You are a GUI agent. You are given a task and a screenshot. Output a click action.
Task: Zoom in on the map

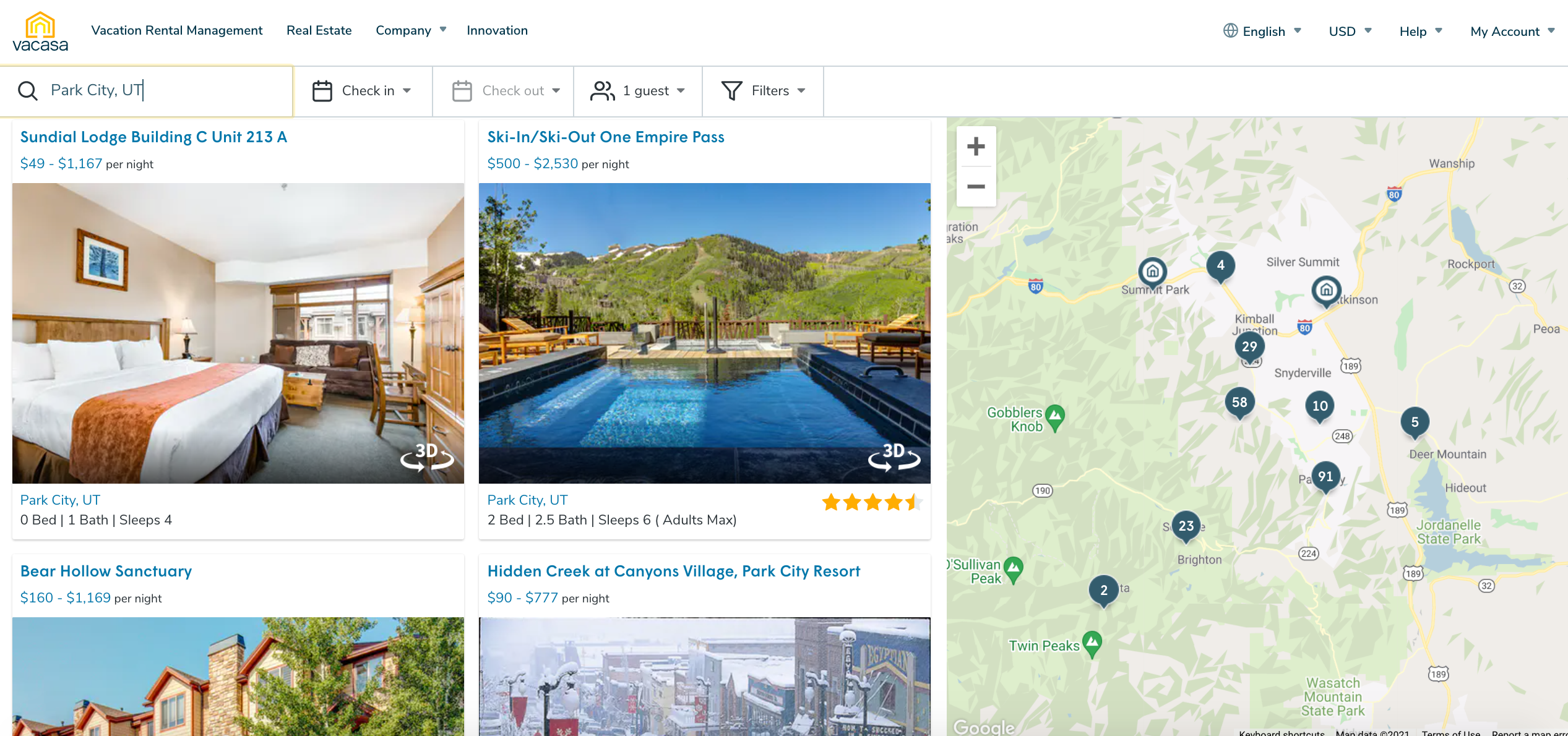976,147
